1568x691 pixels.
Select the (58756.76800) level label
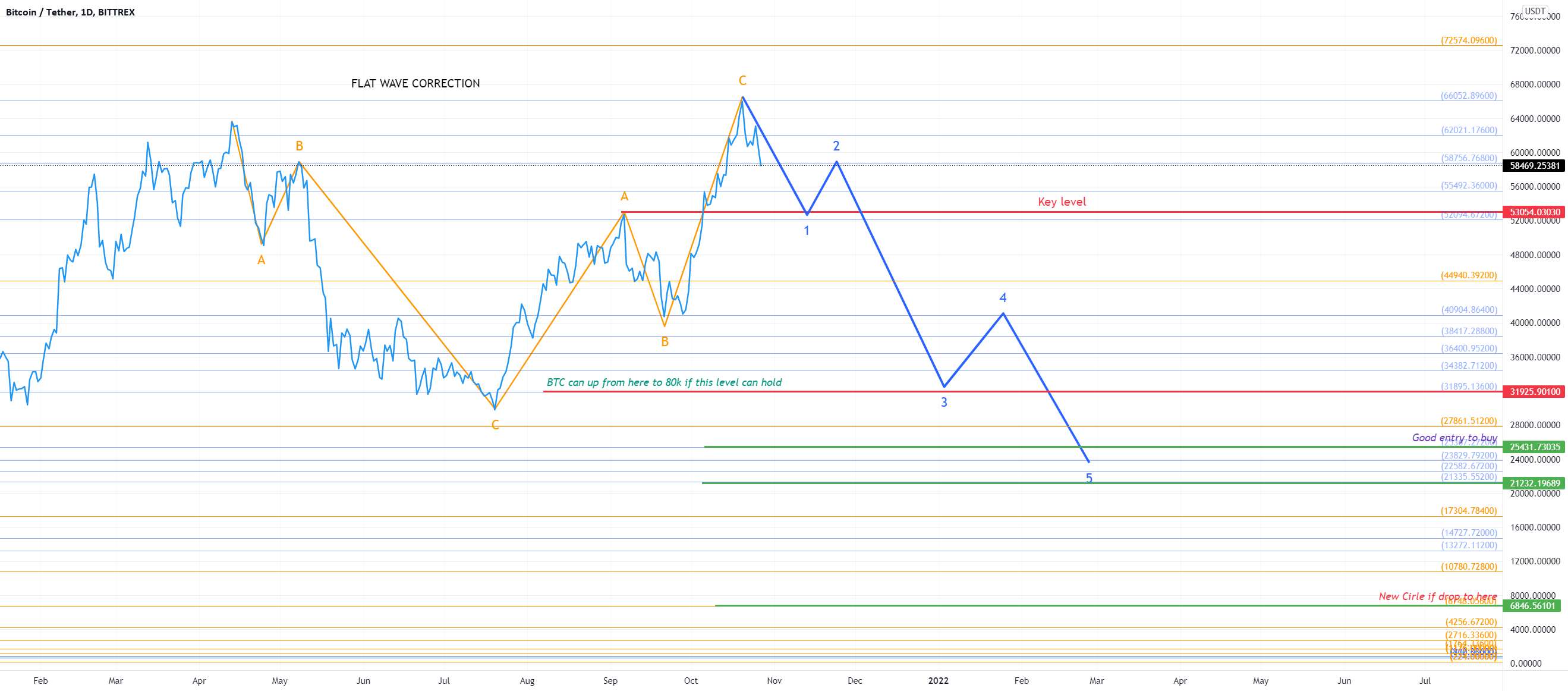click(1469, 158)
